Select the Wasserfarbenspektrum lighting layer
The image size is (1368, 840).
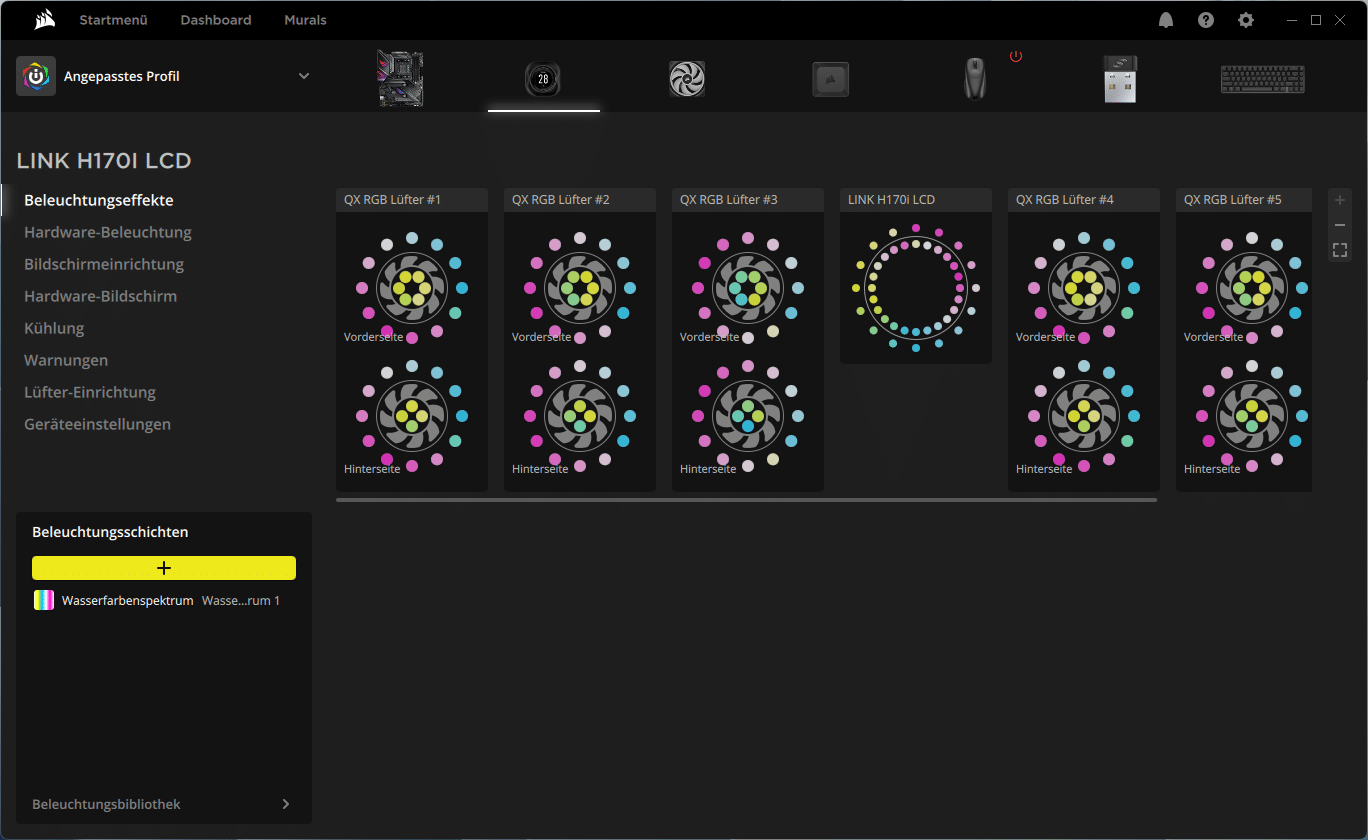pos(127,600)
